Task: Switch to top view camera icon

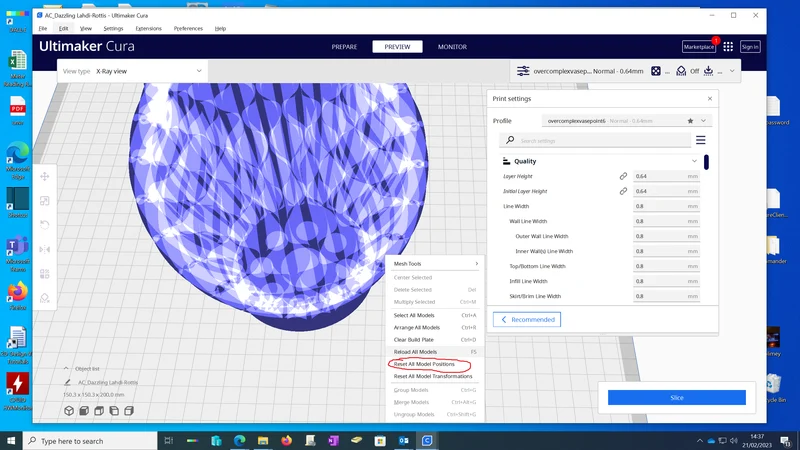Action: click(x=99, y=411)
